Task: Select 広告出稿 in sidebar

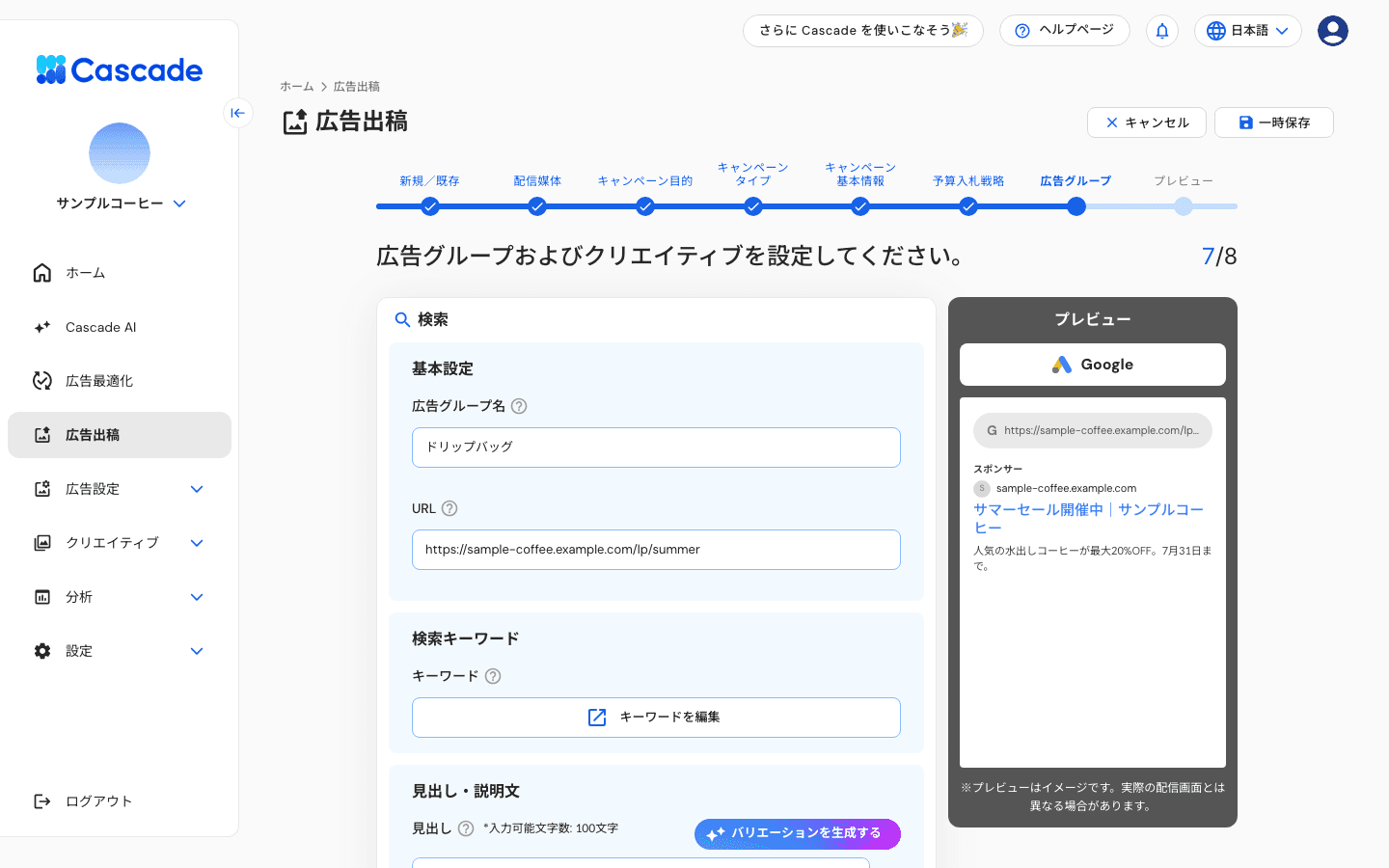Action: click(120, 435)
